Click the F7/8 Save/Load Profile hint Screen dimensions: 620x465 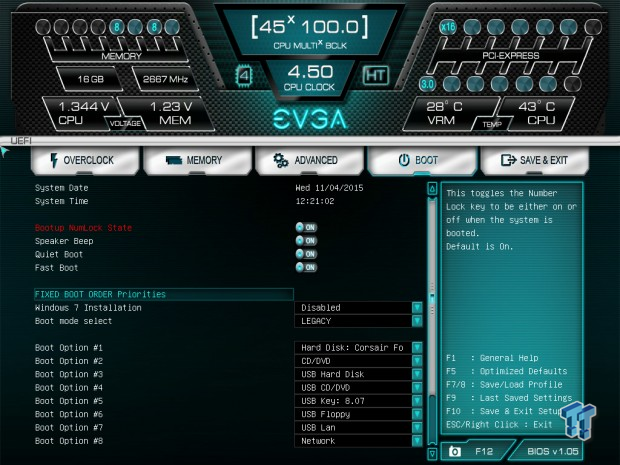point(504,385)
